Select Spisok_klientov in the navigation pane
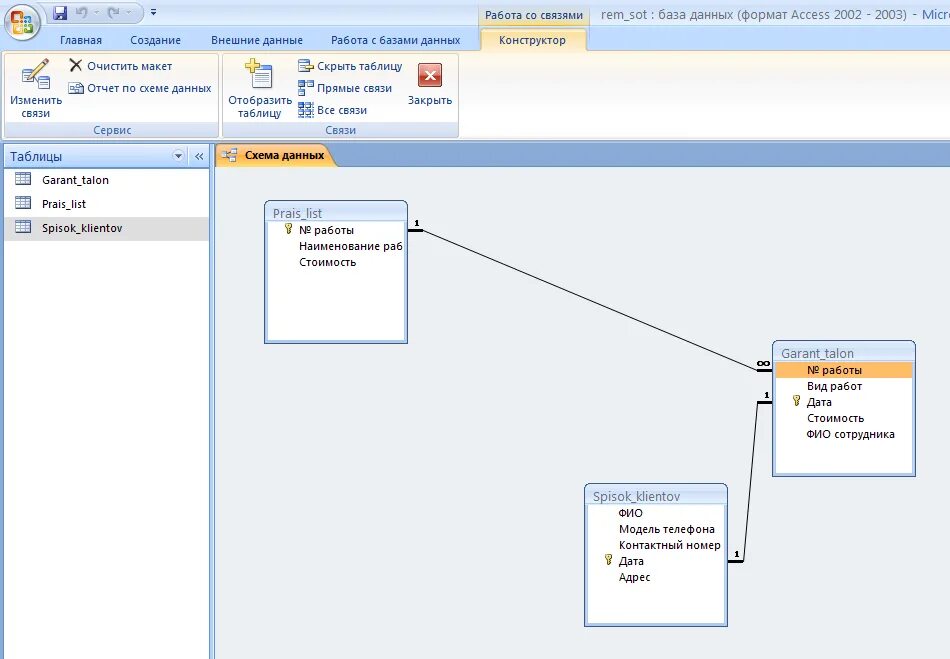The width and height of the screenshot is (950, 659). [107, 228]
